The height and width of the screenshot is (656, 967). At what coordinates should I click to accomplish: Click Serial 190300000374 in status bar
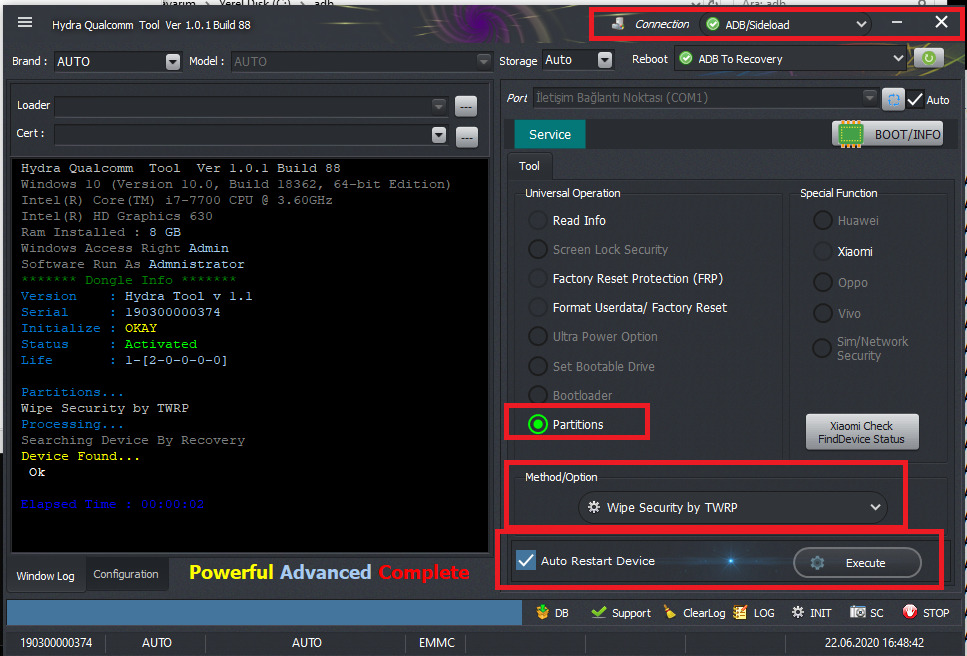pos(56,642)
